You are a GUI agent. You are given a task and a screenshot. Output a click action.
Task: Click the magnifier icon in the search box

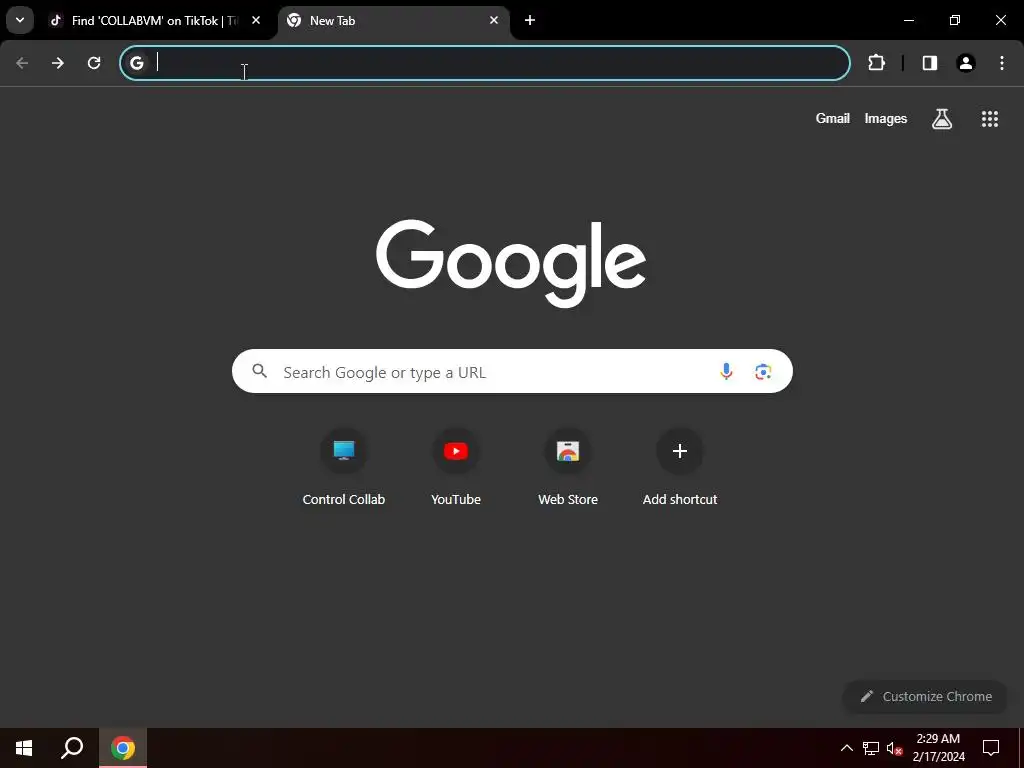coord(260,372)
